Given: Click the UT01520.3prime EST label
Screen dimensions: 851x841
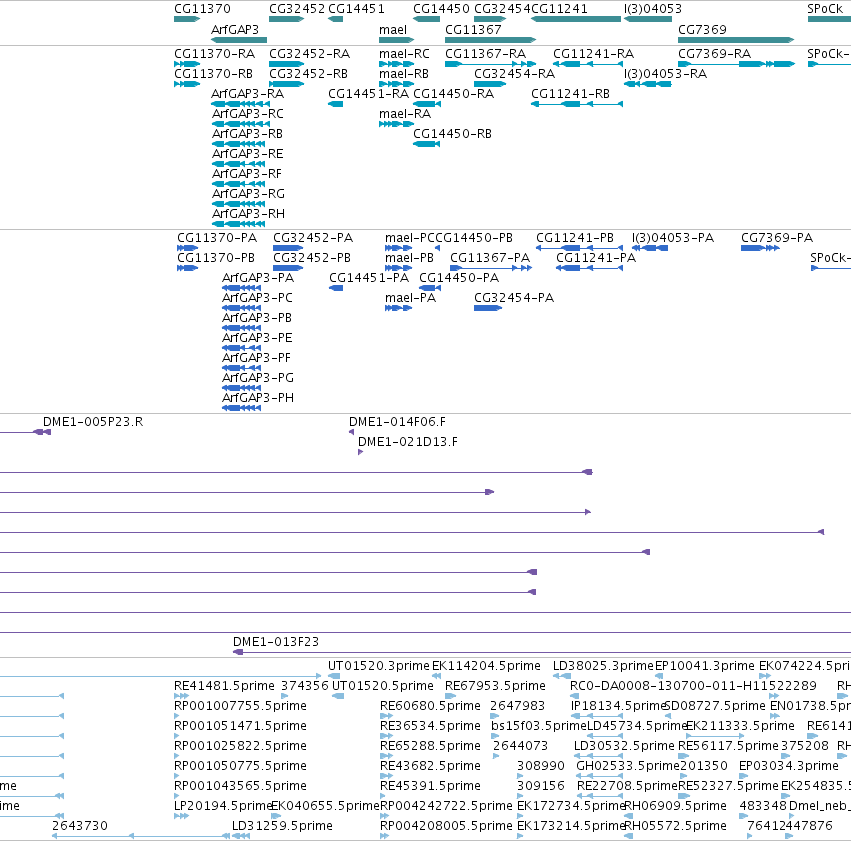Looking at the screenshot, I should point(379,666).
